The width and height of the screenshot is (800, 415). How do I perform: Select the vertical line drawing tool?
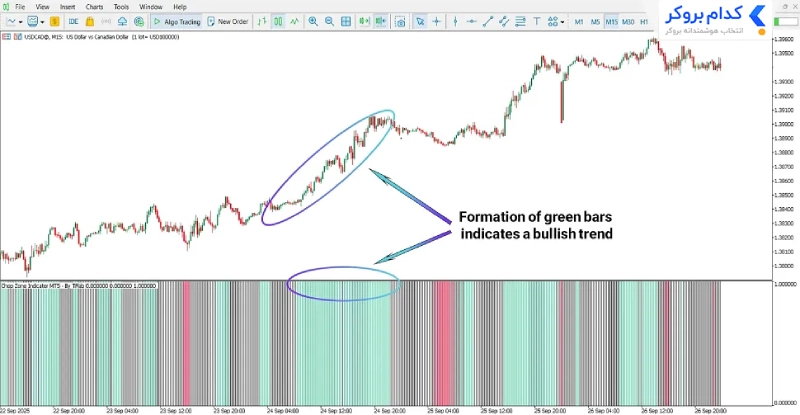[x=455, y=21]
